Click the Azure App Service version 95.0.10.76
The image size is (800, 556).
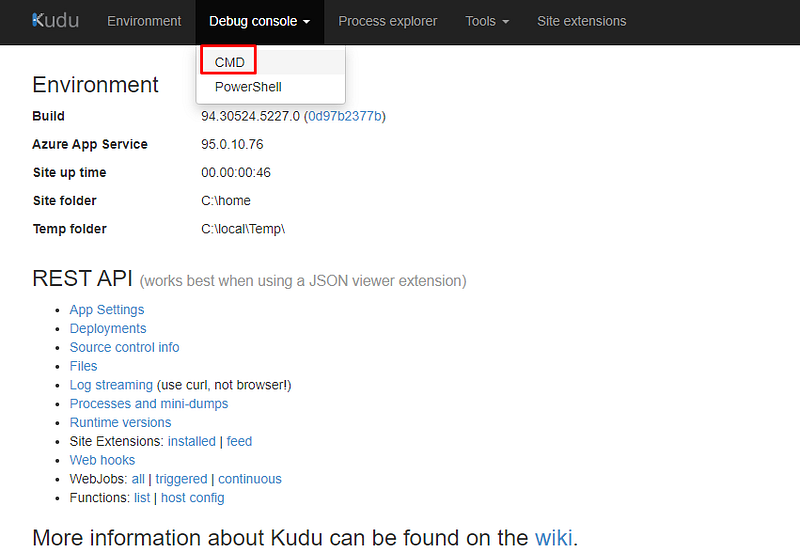coord(232,144)
